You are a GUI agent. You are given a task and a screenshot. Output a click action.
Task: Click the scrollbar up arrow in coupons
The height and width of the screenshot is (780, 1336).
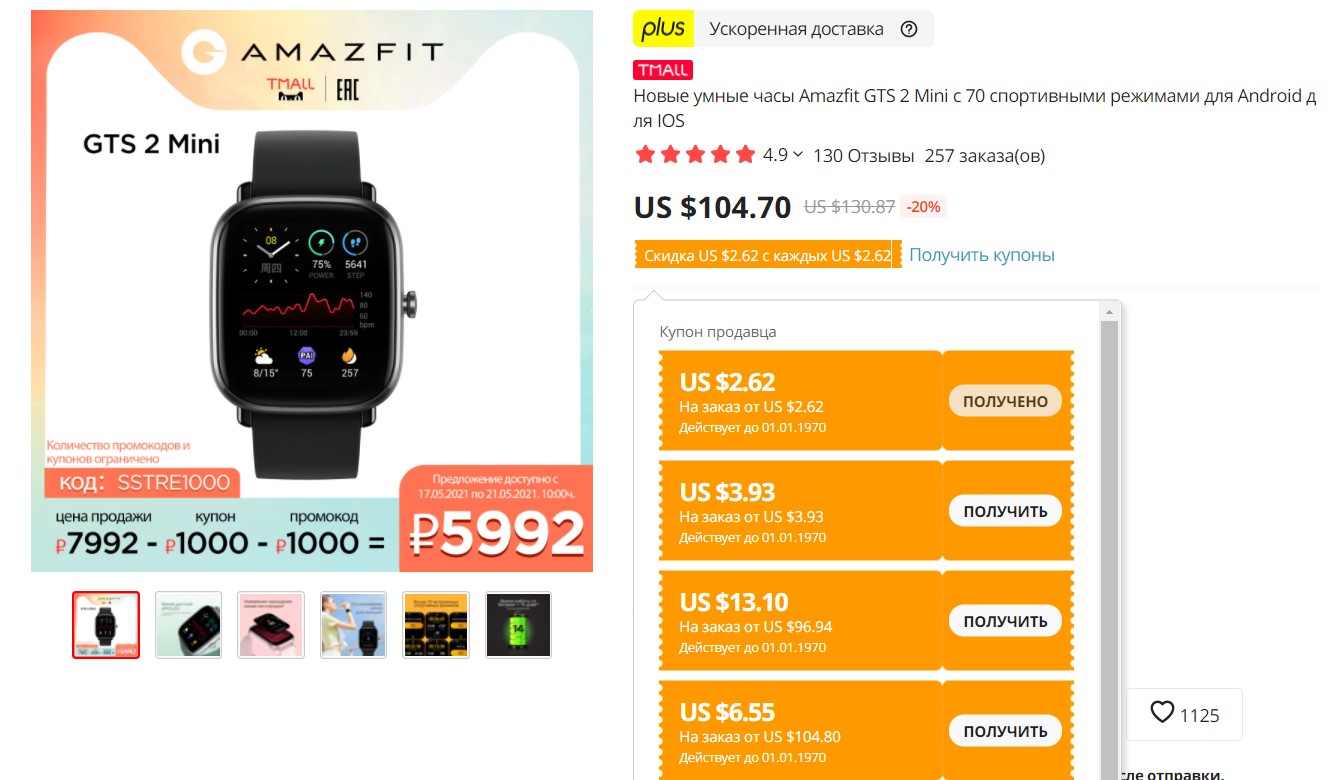1108,313
